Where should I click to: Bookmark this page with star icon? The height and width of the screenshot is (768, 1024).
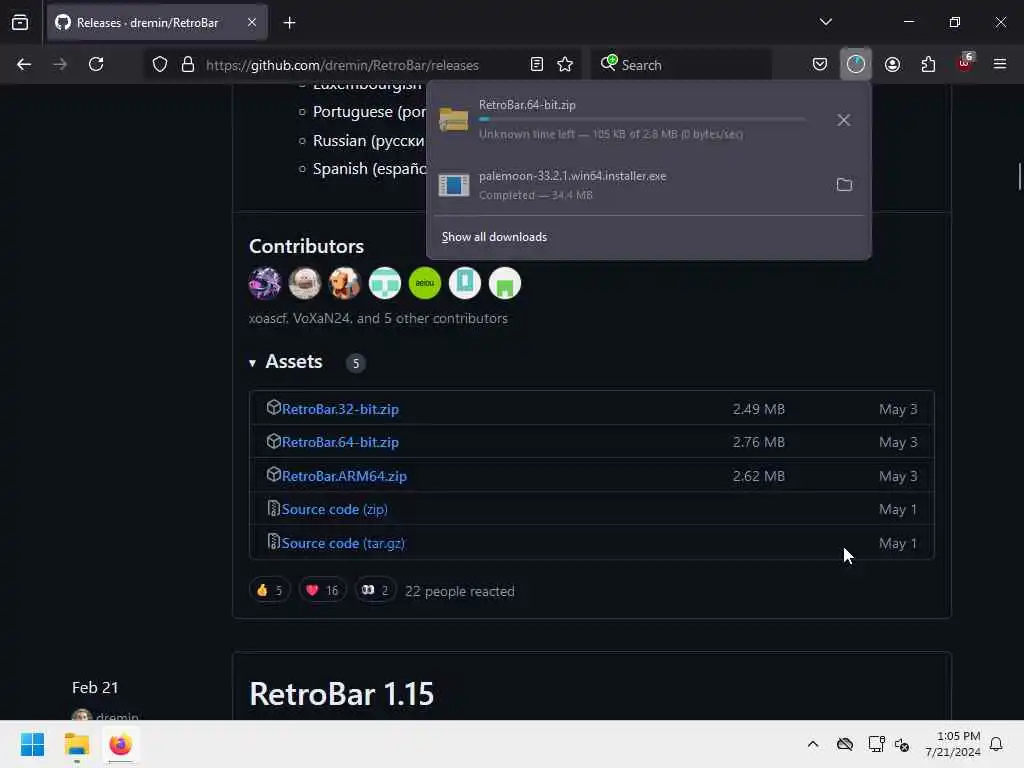(x=565, y=64)
